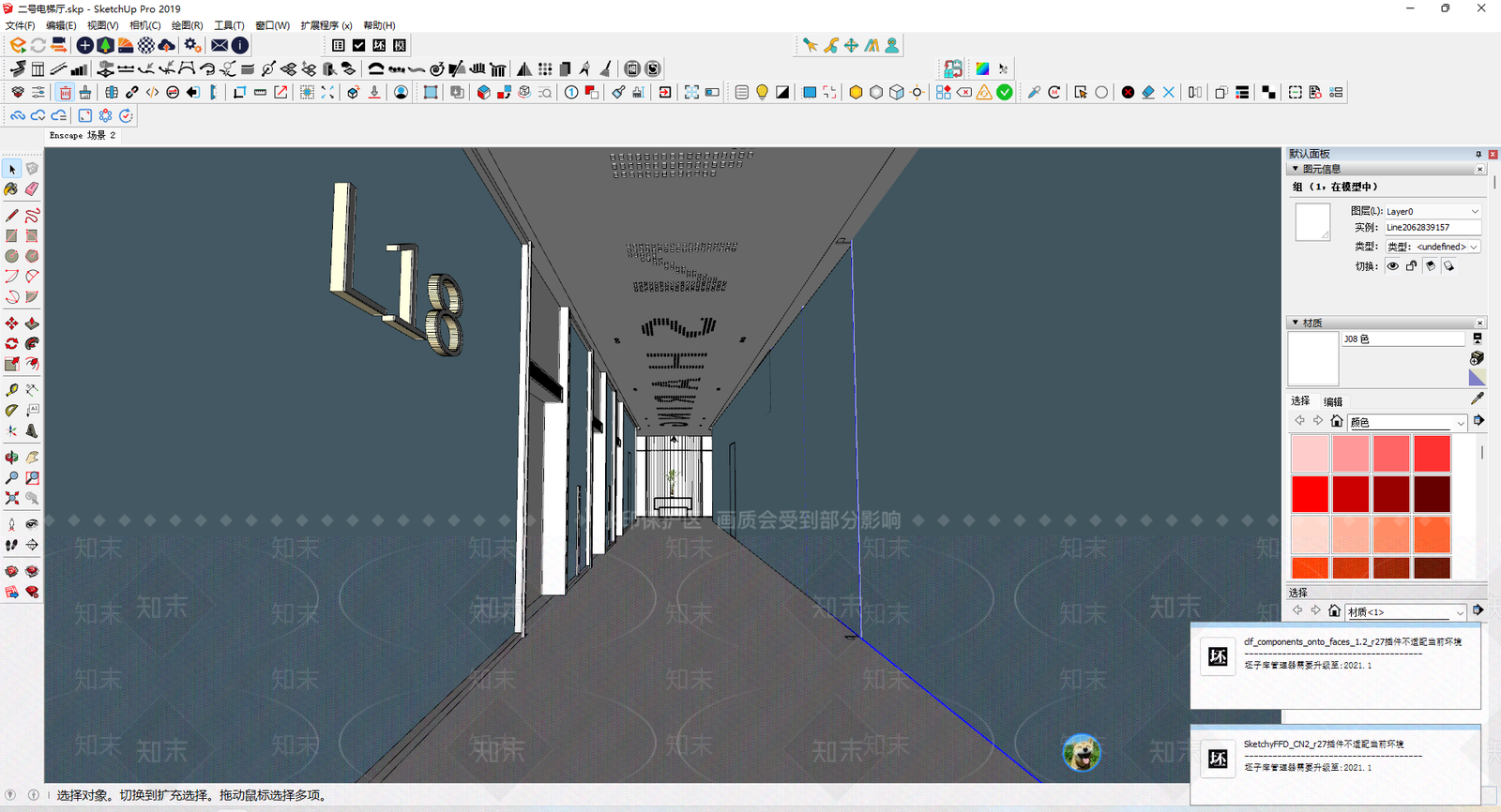Pick the bright red color swatch

click(x=1311, y=494)
